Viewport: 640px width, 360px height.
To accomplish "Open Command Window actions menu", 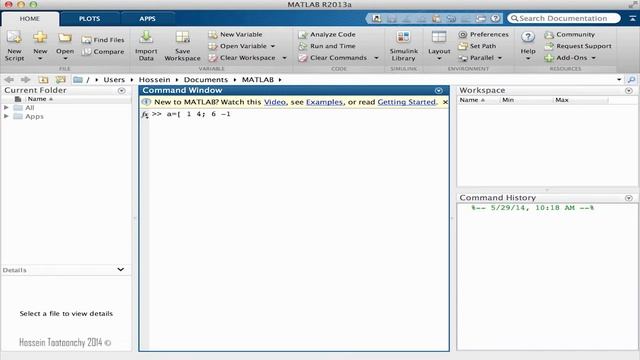I will 439,91.
